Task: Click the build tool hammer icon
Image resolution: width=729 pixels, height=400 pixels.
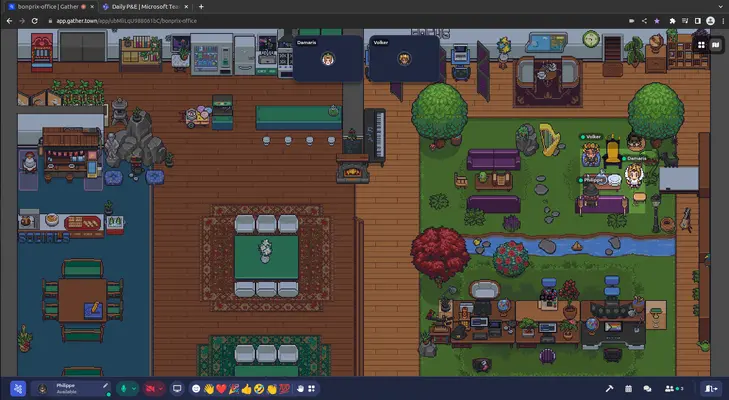Action: point(609,388)
